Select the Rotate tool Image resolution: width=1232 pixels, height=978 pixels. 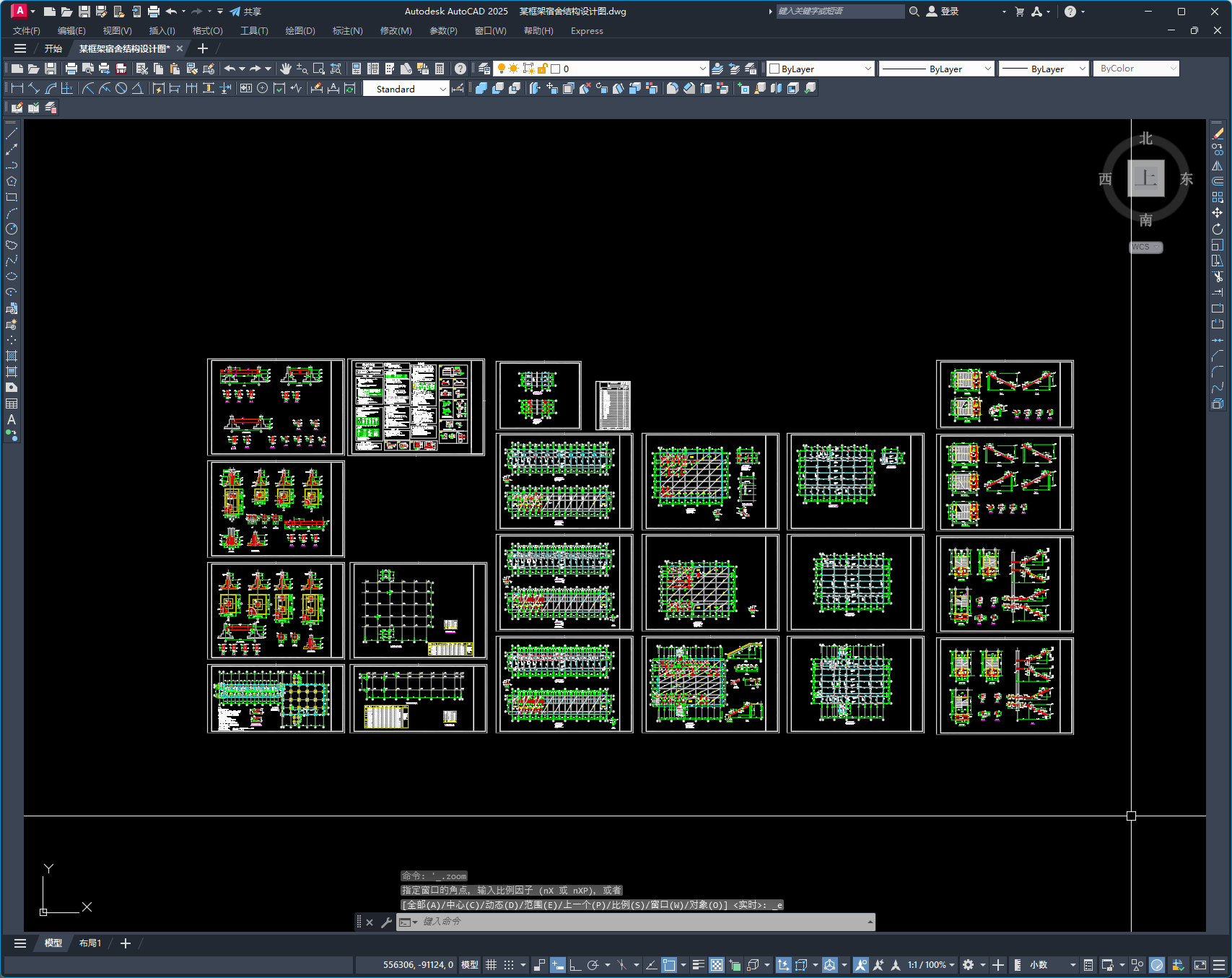[x=1218, y=229]
